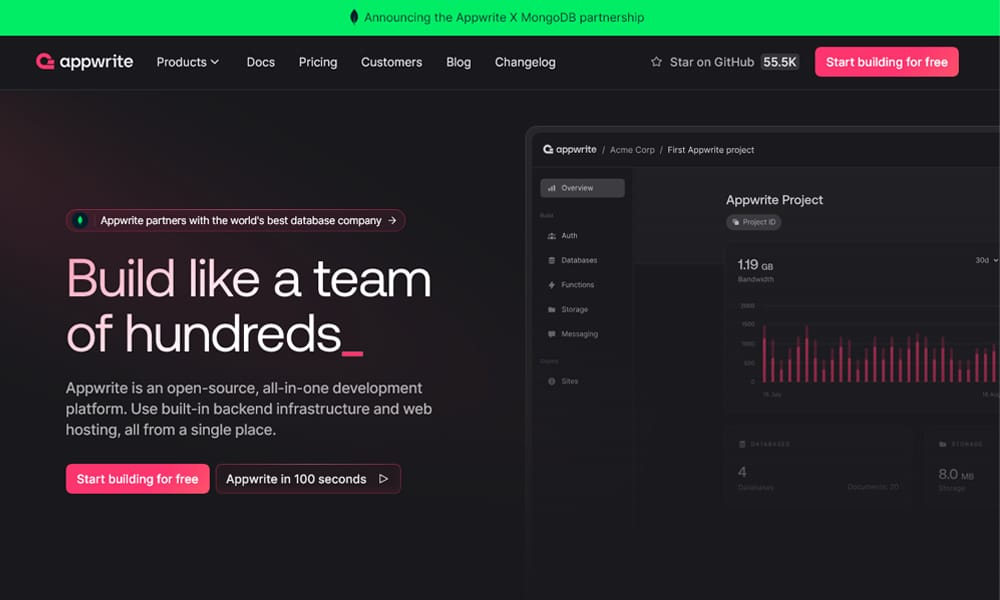The height and width of the screenshot is (600, 1000).
Task: Click the 55.5K GitHub stars badge
Action: tap(779, 62)
